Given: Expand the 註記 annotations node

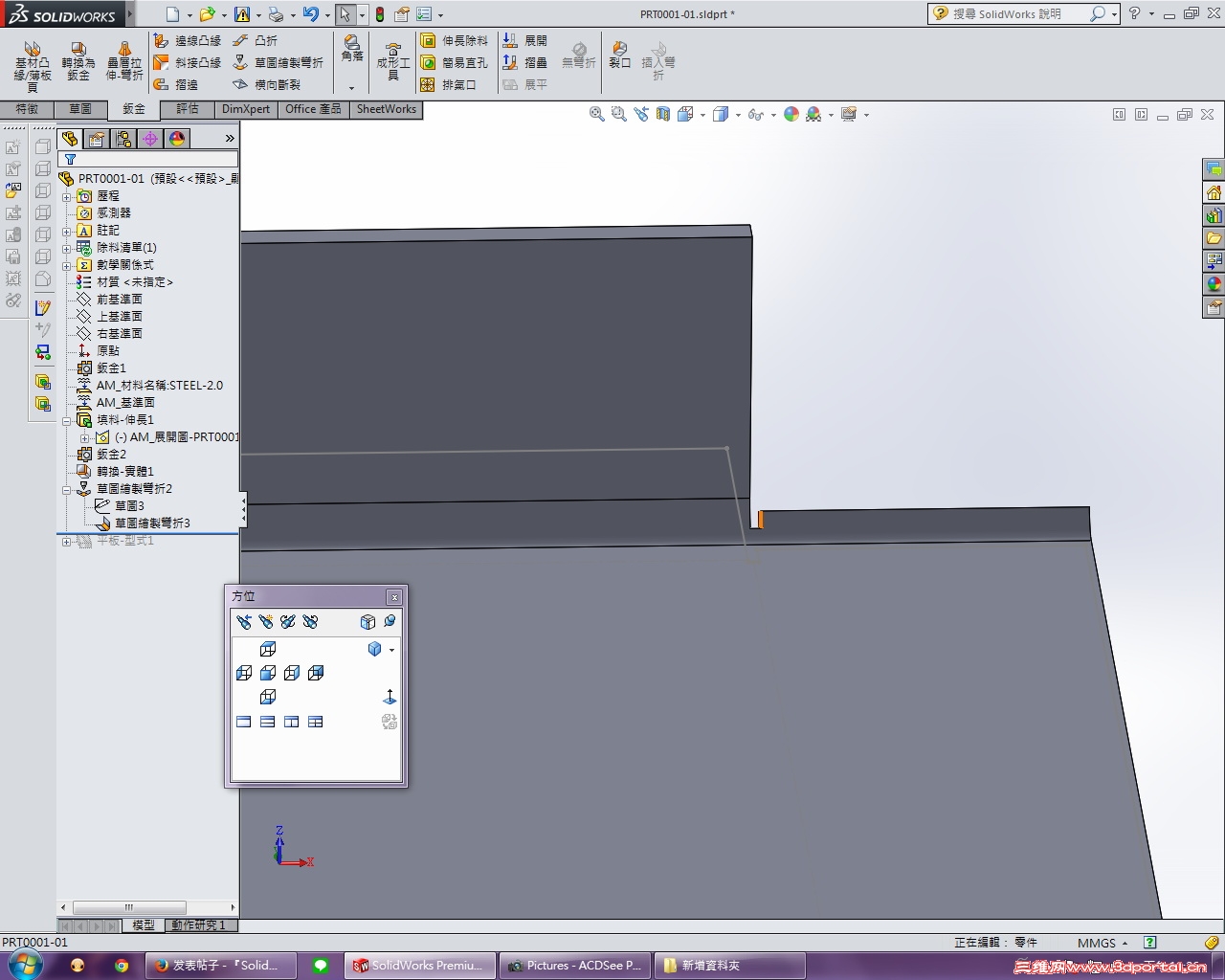Looking at the screenshot, I should coord(67,231).
